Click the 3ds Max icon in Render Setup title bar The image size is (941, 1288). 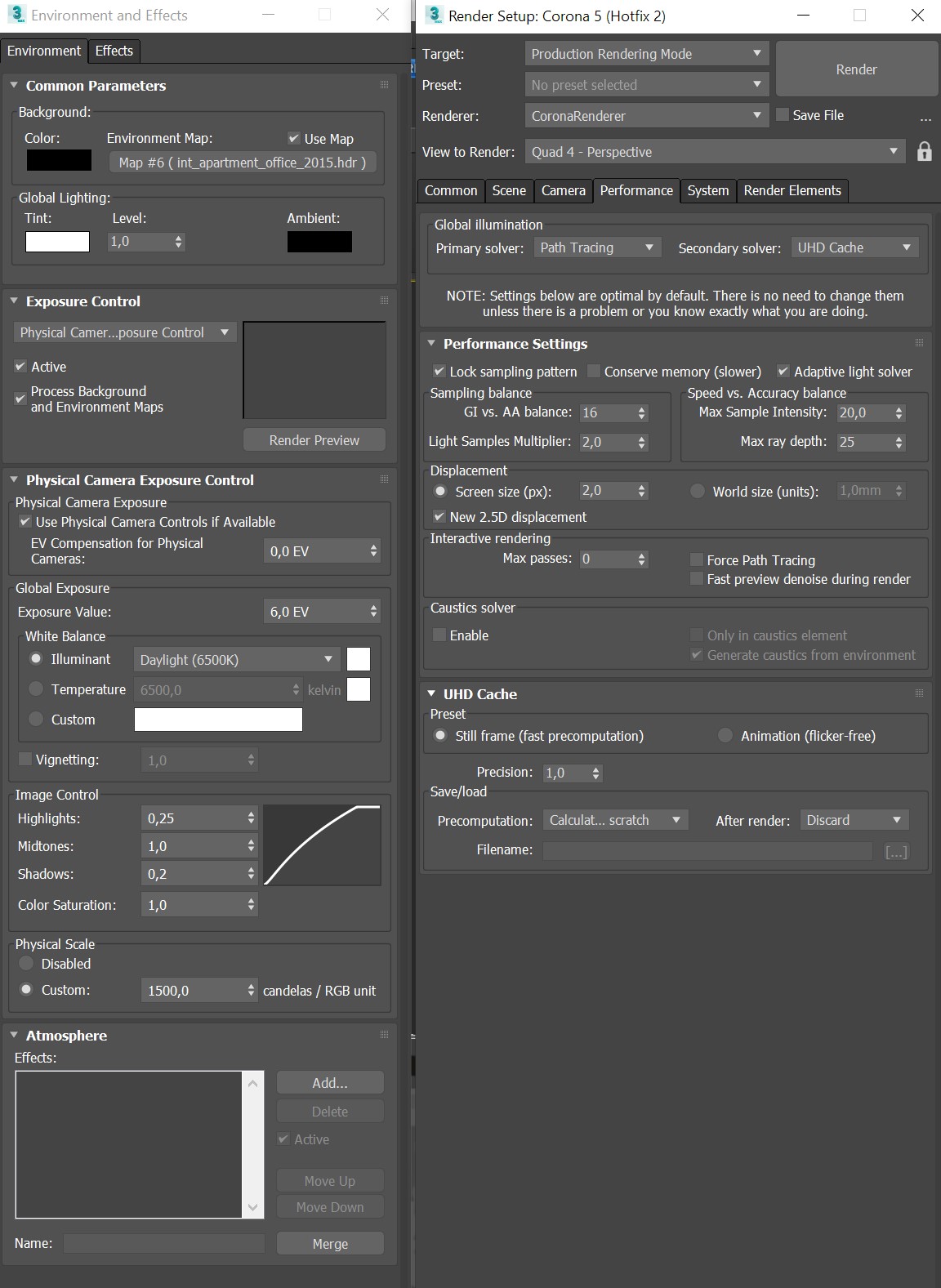coord(435,15)
